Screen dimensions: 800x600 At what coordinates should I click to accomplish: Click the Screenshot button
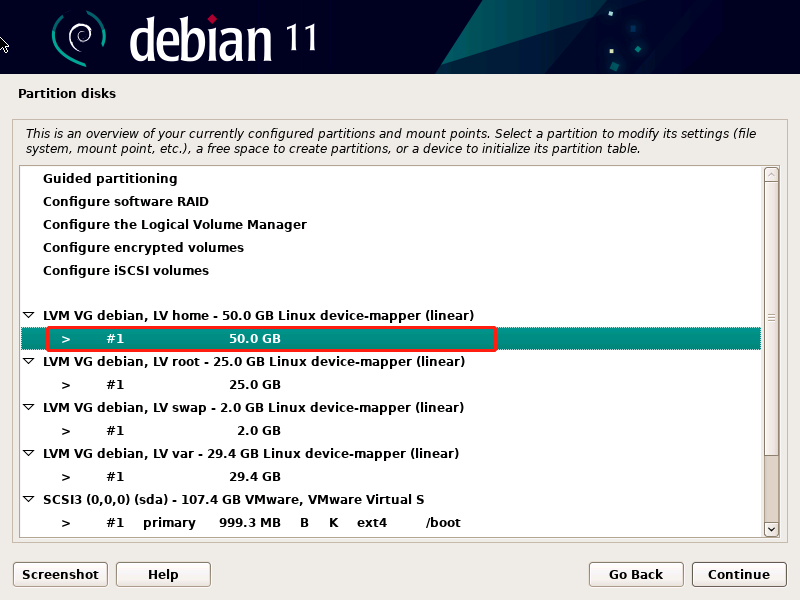pos(60,574)
